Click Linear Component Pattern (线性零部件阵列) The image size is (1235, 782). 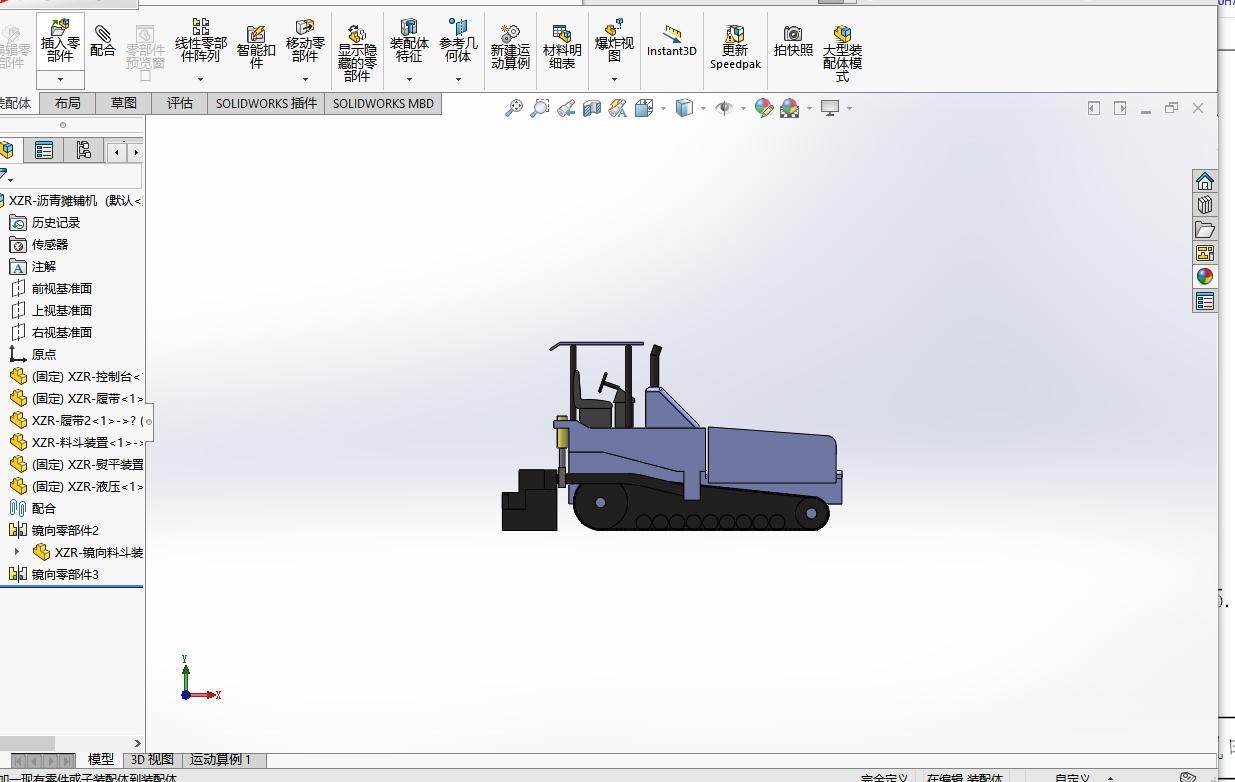click(201, 40)
